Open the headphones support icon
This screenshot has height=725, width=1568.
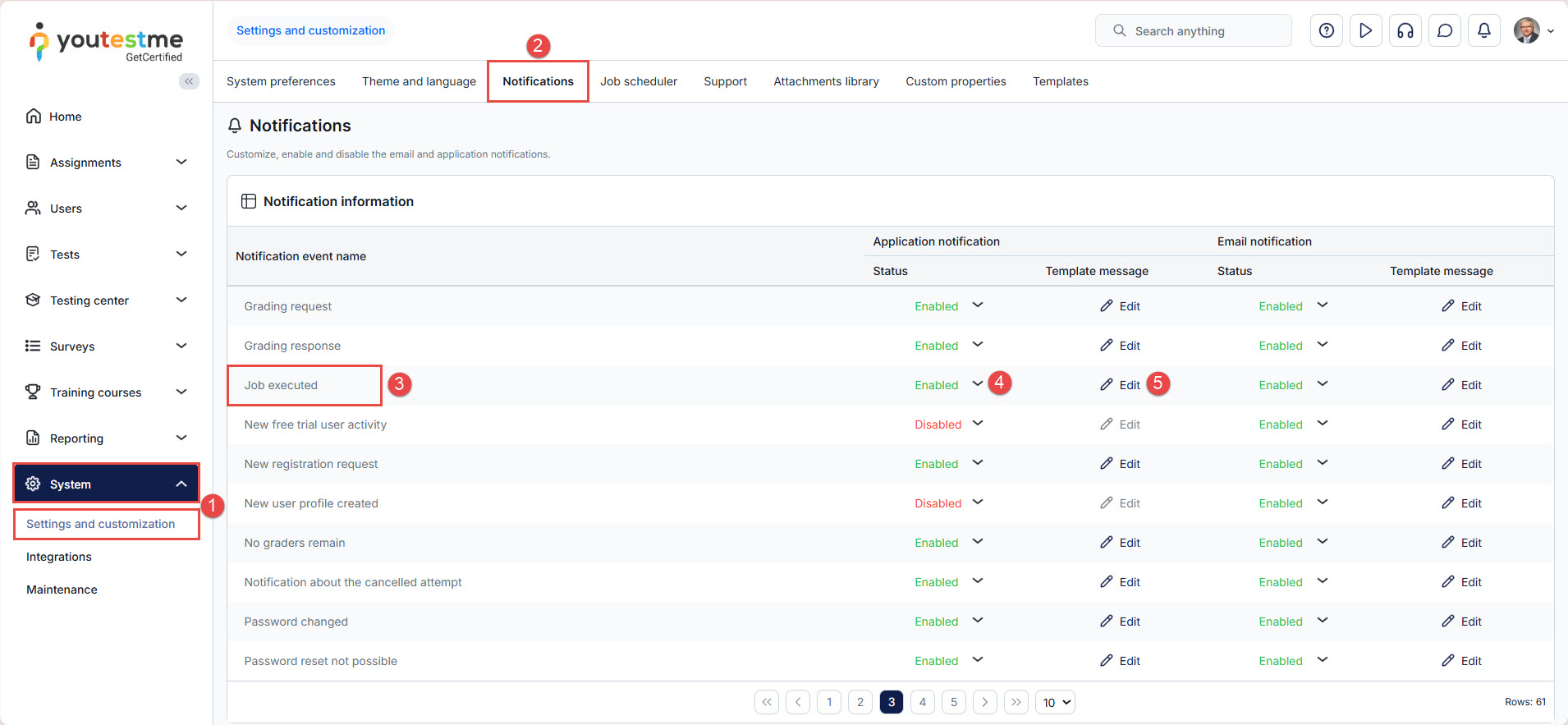pos(1405,30)
